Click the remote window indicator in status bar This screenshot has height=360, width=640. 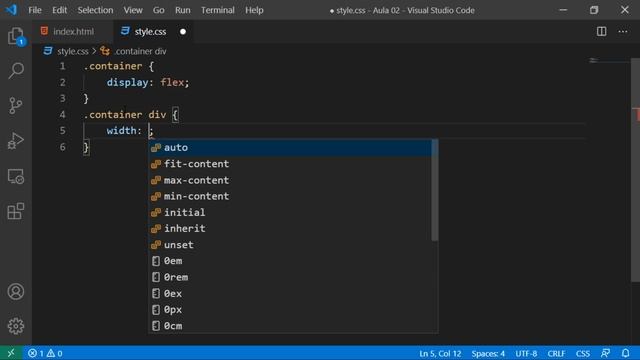(x=11, y=353)
